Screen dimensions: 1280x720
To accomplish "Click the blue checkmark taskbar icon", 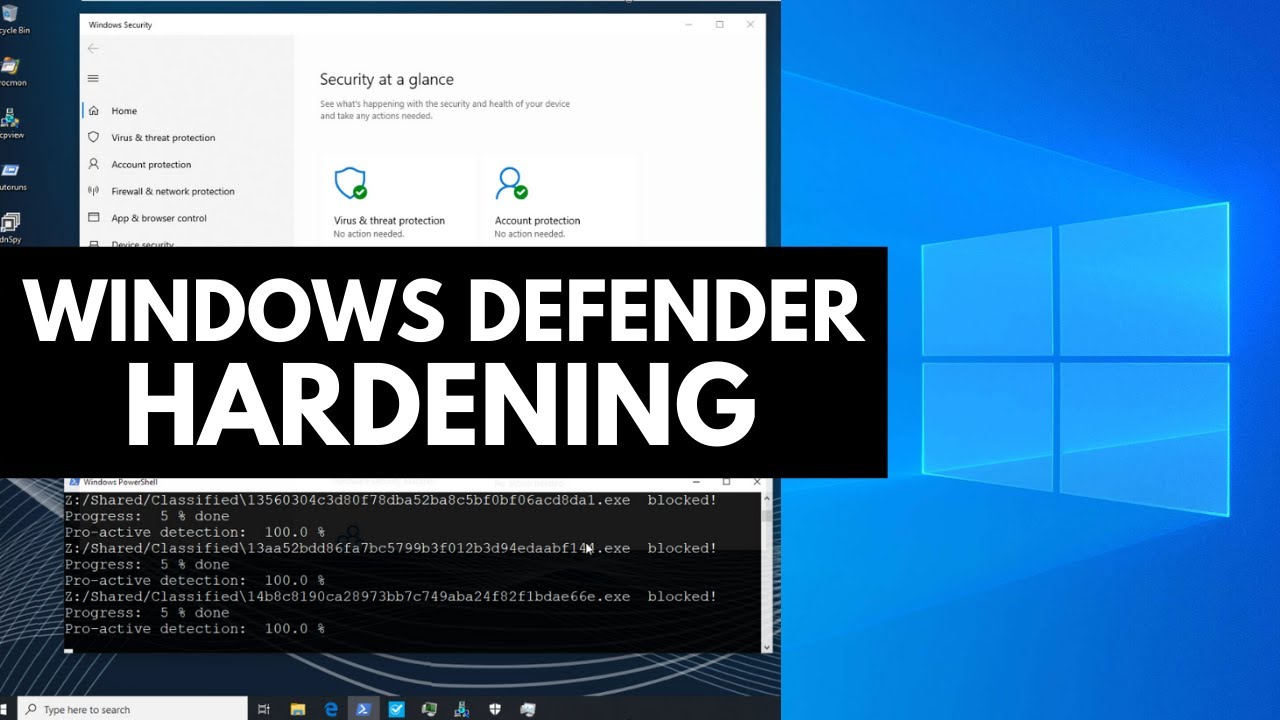I will 397,709.
